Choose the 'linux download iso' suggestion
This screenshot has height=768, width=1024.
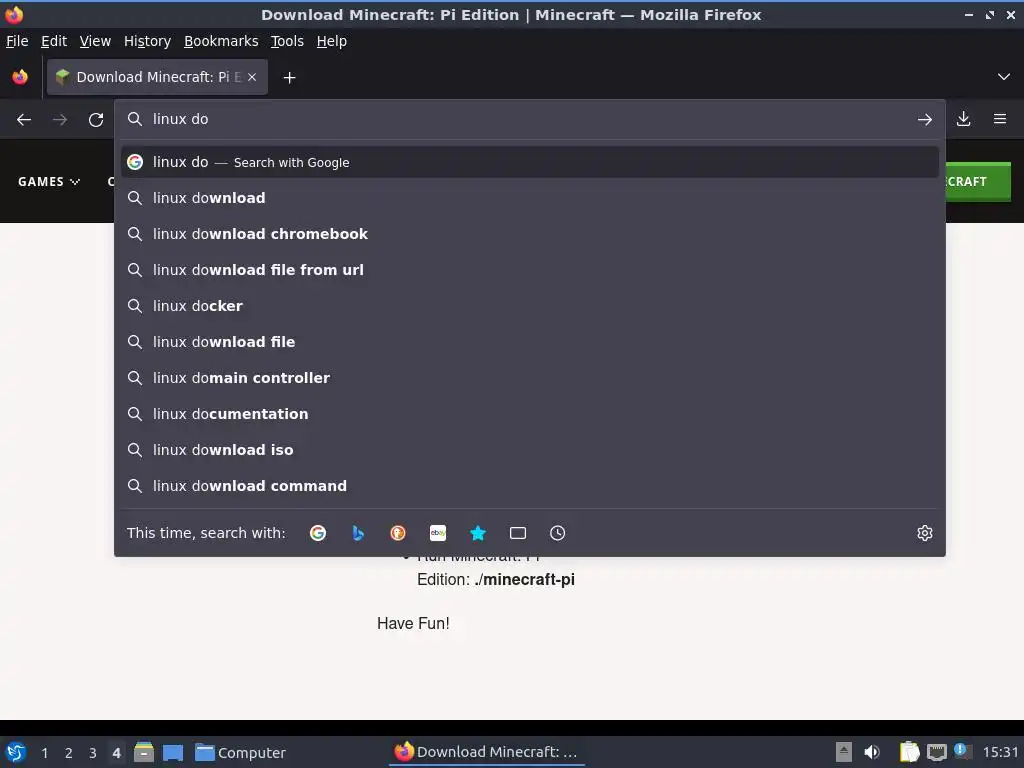(x=530, y=449)
